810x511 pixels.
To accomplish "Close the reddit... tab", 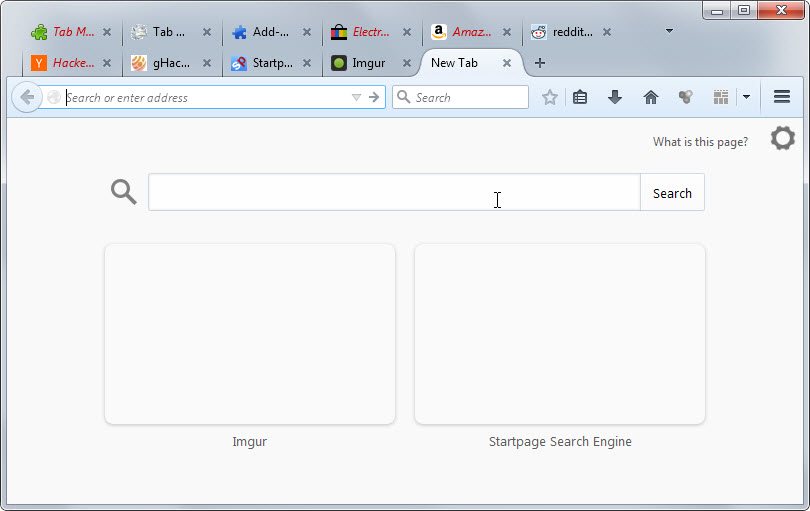I will click(607, 32).
